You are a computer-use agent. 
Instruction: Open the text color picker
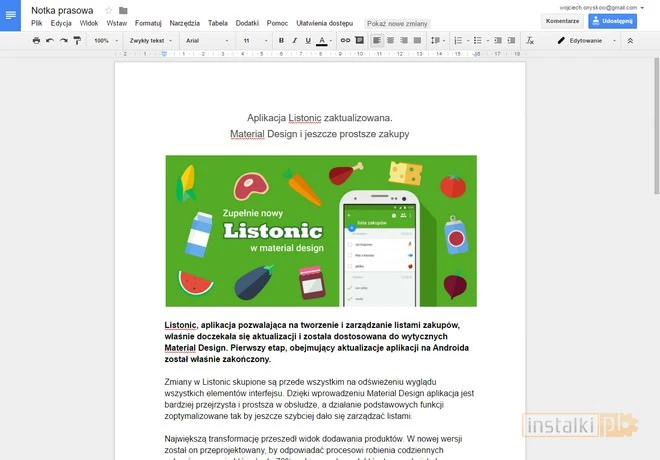click(322, 41)
